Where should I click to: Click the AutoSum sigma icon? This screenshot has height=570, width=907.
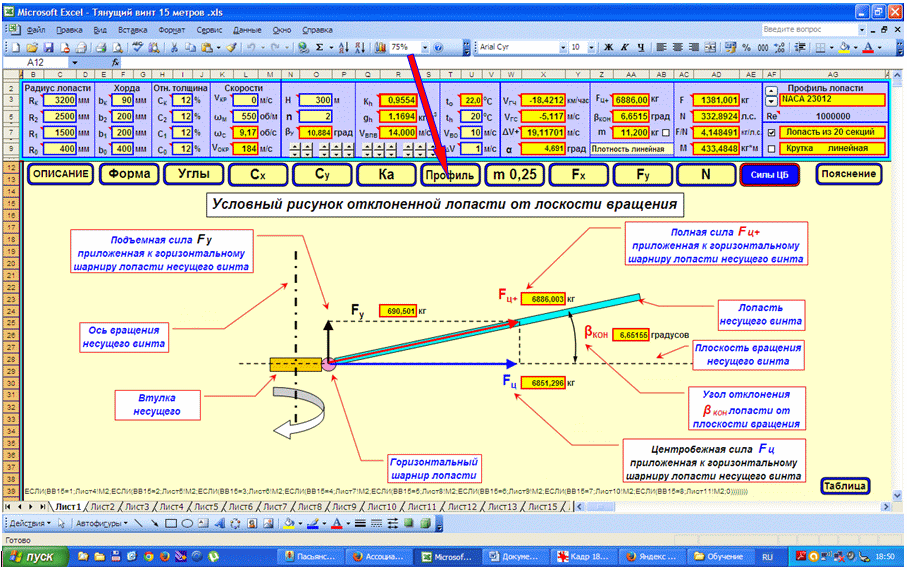[319, 47]
